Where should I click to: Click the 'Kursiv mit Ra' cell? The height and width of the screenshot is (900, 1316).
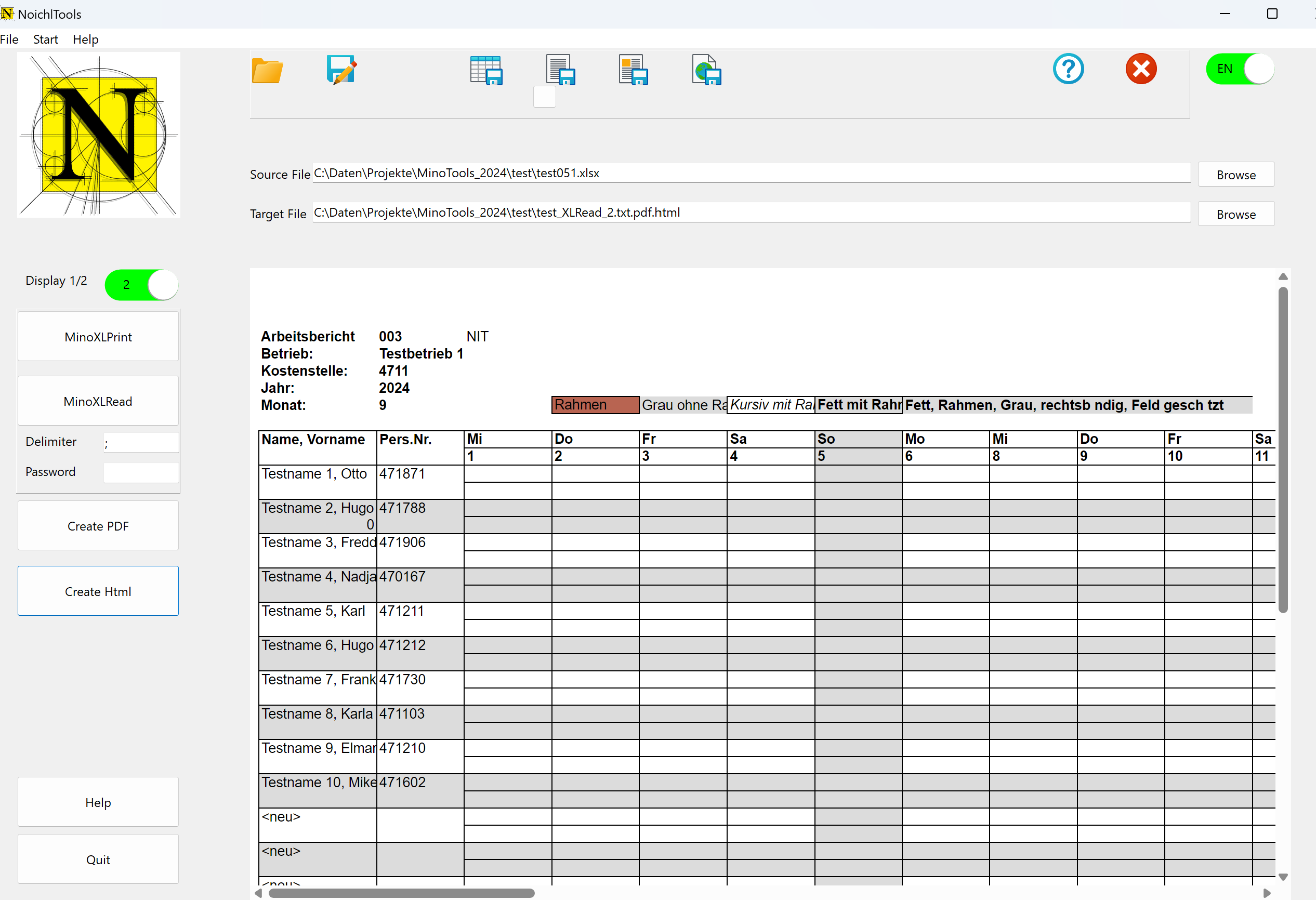[771, 405]
